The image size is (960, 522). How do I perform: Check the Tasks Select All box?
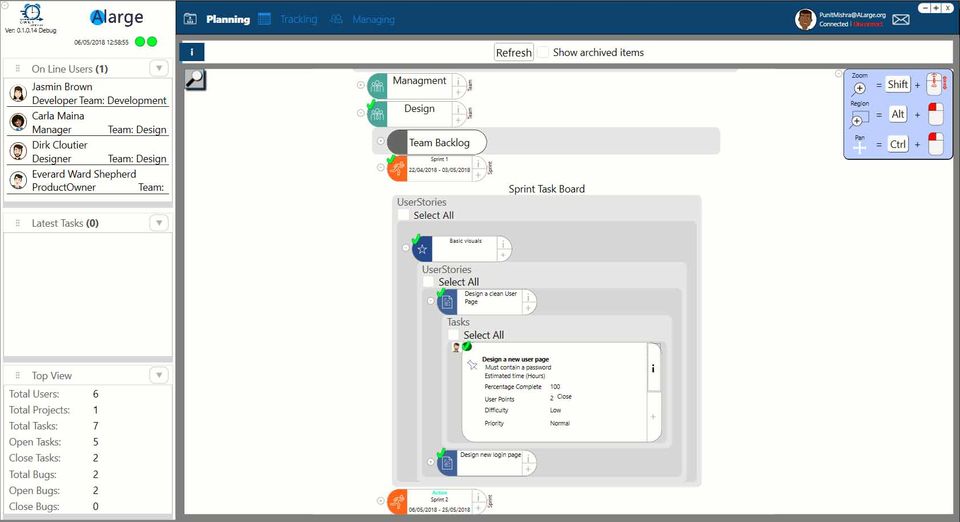(x=454, y=335)
